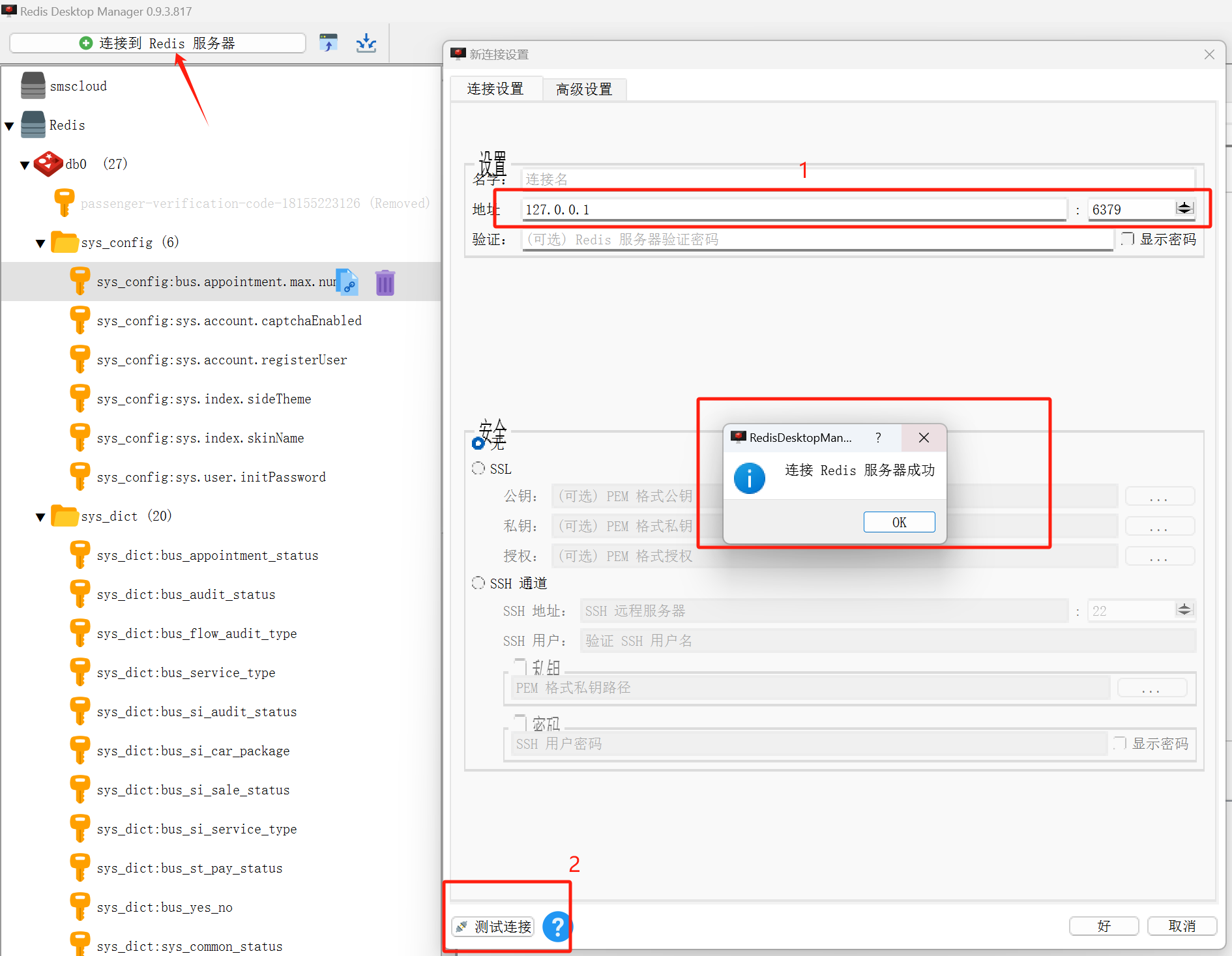Collapse the sys_dict folder arrow
The image size is (1232, 956).
(x=40, y=517)
